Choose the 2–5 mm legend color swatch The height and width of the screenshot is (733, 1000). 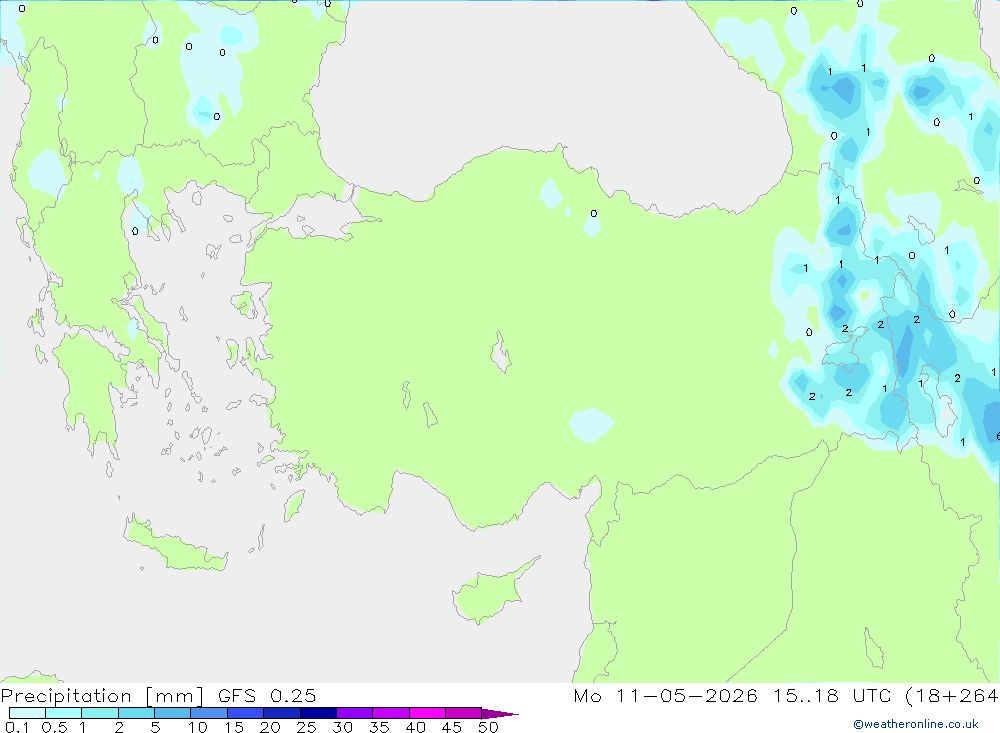[x=136, y=713]
